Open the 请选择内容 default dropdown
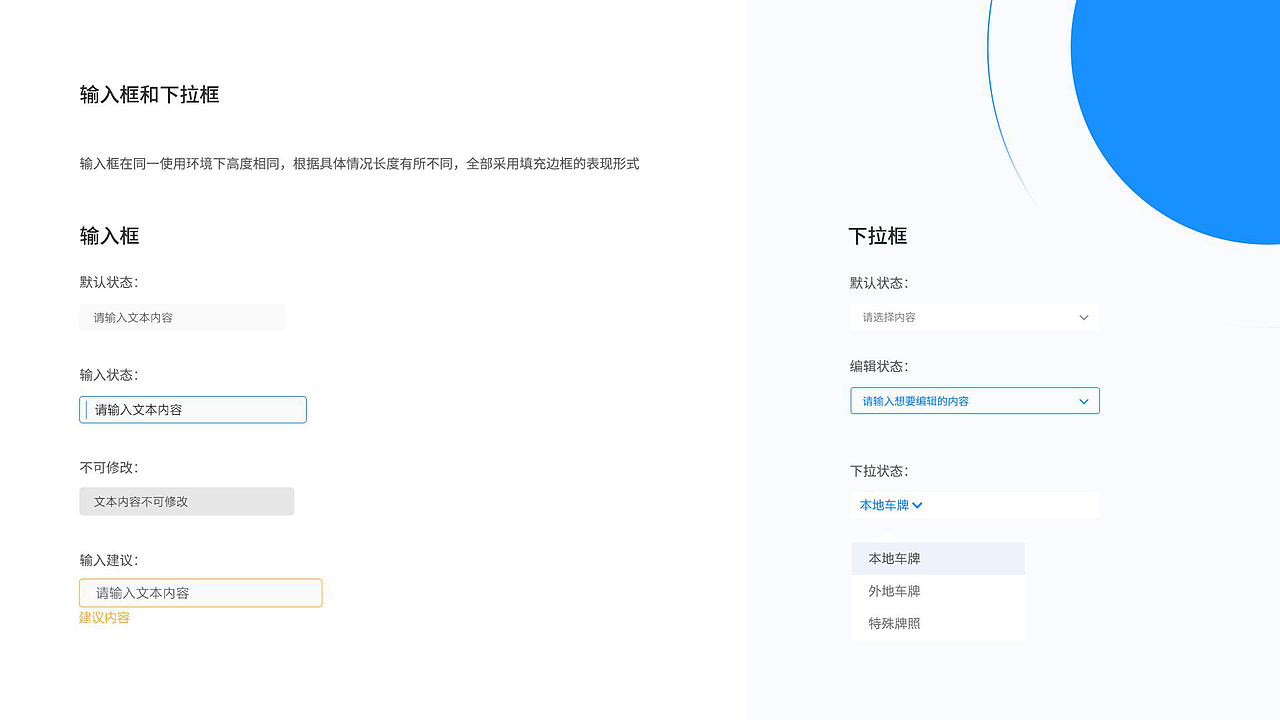The width and height of the screenshot is (1280, 720). pos(975,317)
